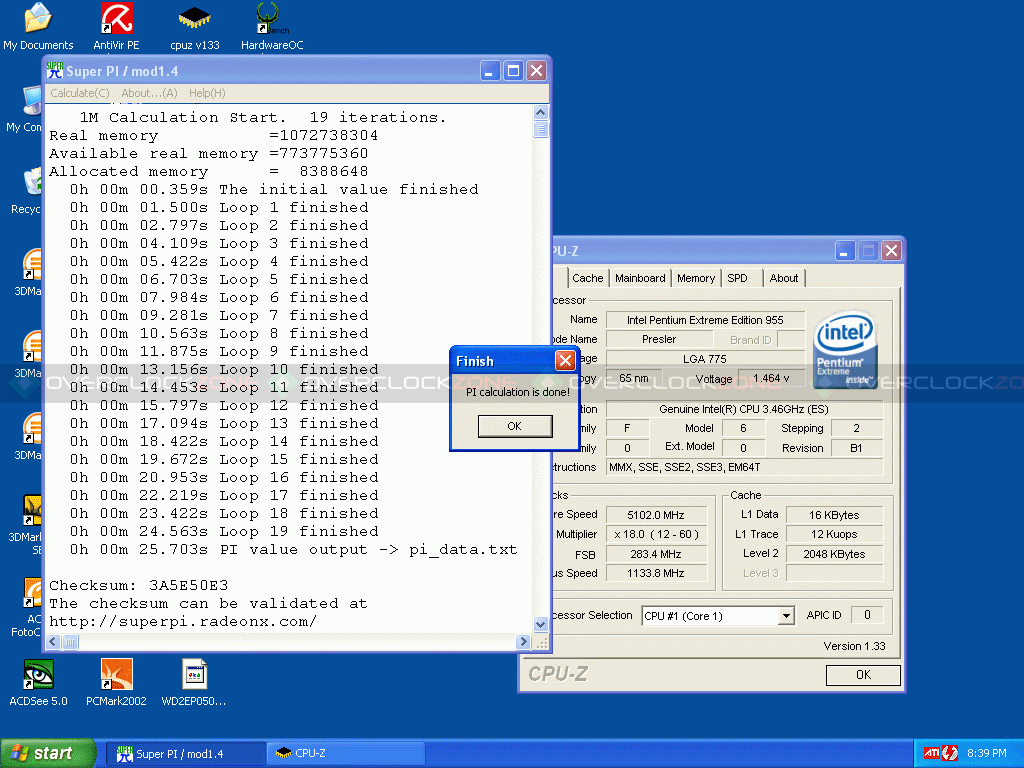
Task: Click the L1 Data 16 KBytes field
Action: click(834, 515)
